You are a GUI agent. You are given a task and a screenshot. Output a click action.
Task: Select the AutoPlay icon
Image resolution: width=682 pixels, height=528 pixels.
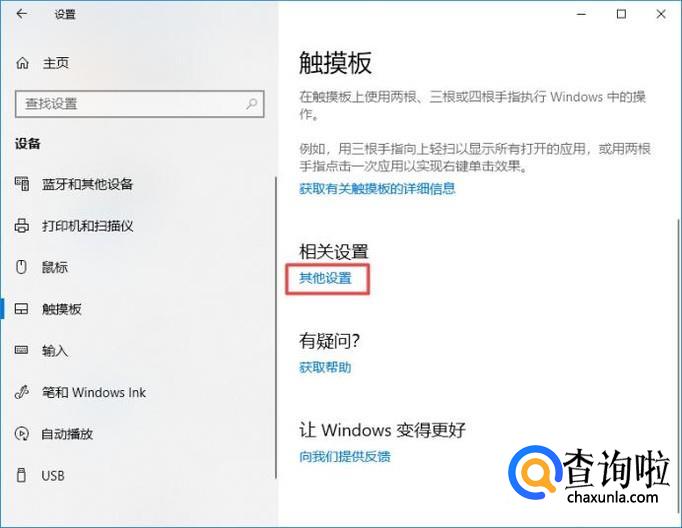click(x=22, y=434)
